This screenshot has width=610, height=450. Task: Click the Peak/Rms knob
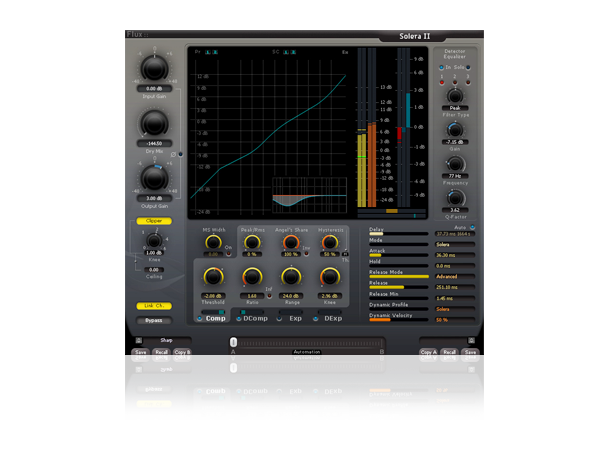[252, 242]
